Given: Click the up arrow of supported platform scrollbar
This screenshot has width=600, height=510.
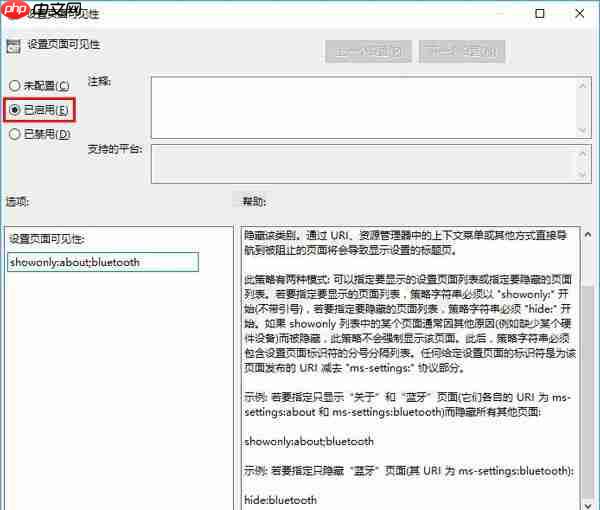Looking at the screenshot, I should pyautogui.click(x=583, y=153).
